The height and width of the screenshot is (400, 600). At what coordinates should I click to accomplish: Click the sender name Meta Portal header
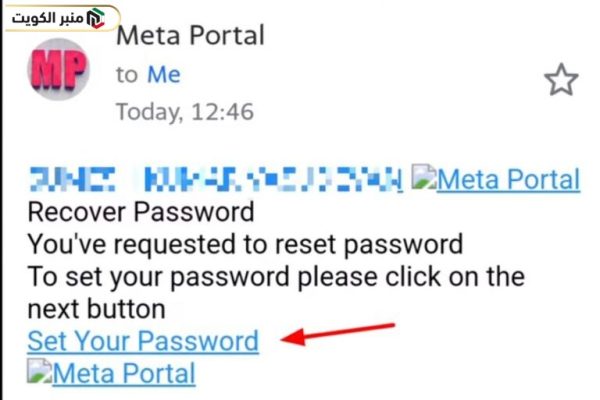190,35
